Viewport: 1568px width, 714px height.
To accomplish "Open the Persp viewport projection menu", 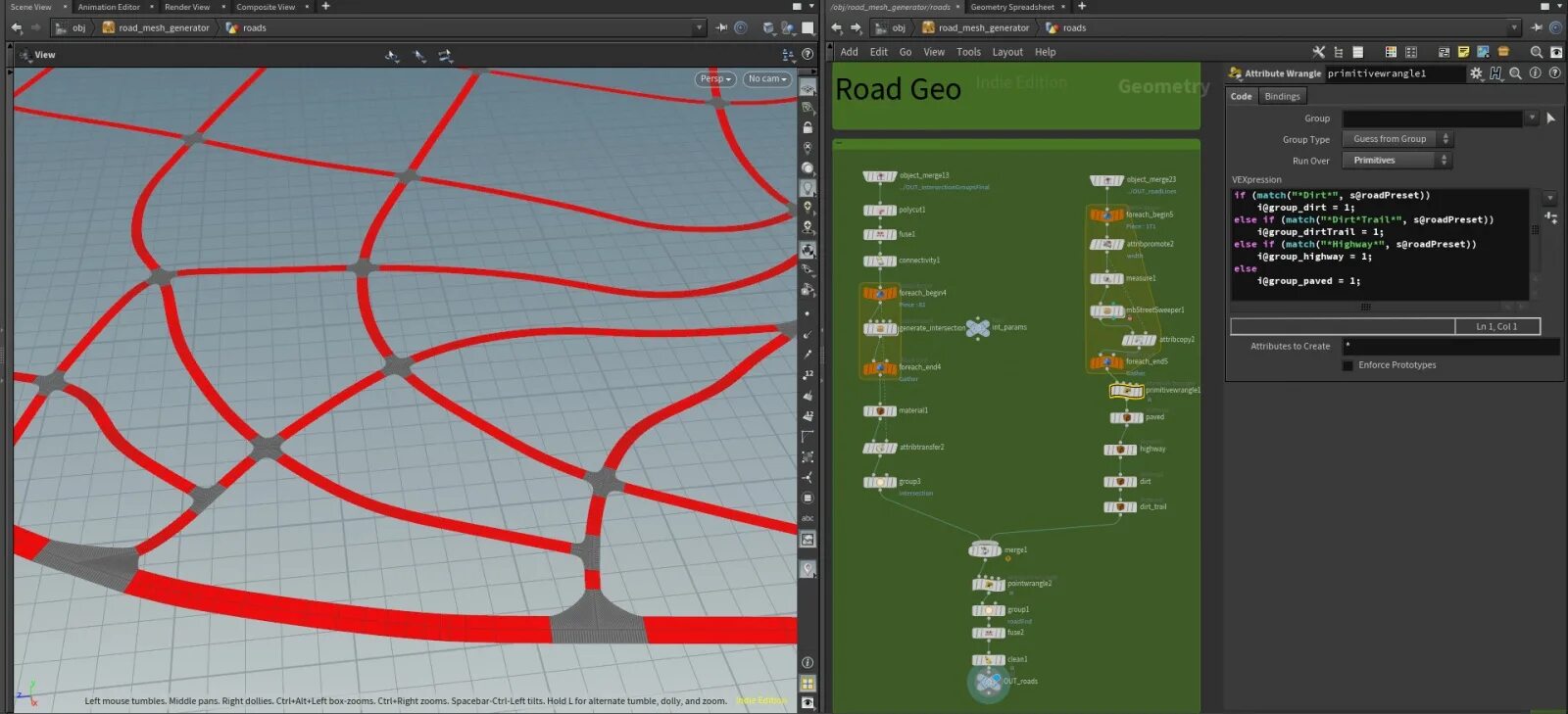I will coord(715,78).
